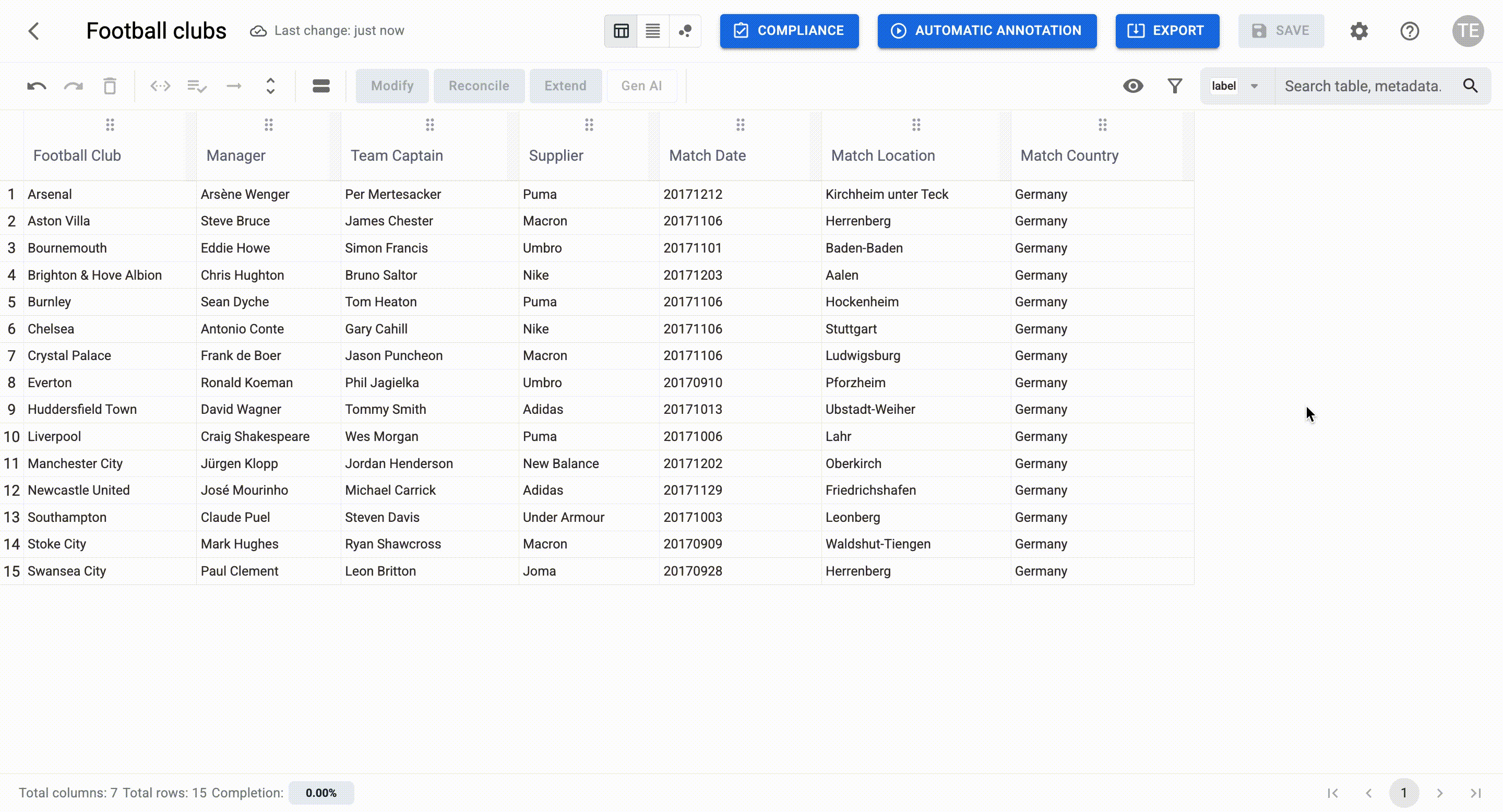The height and width of the screenshot is (812, 1503).
Task: Select row number 15
Action: coord(11,571)
